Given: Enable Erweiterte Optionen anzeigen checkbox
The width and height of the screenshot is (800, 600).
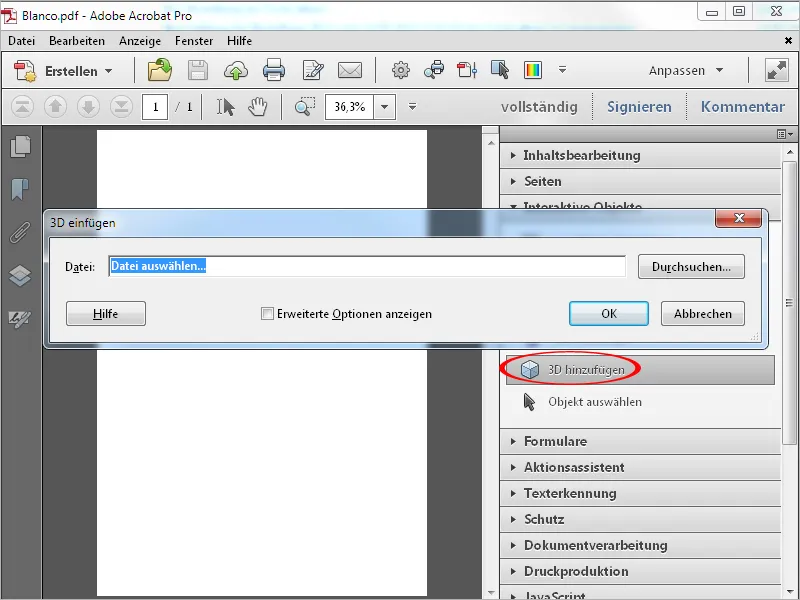Looking at the screenshot, I should tap(267, 313).
